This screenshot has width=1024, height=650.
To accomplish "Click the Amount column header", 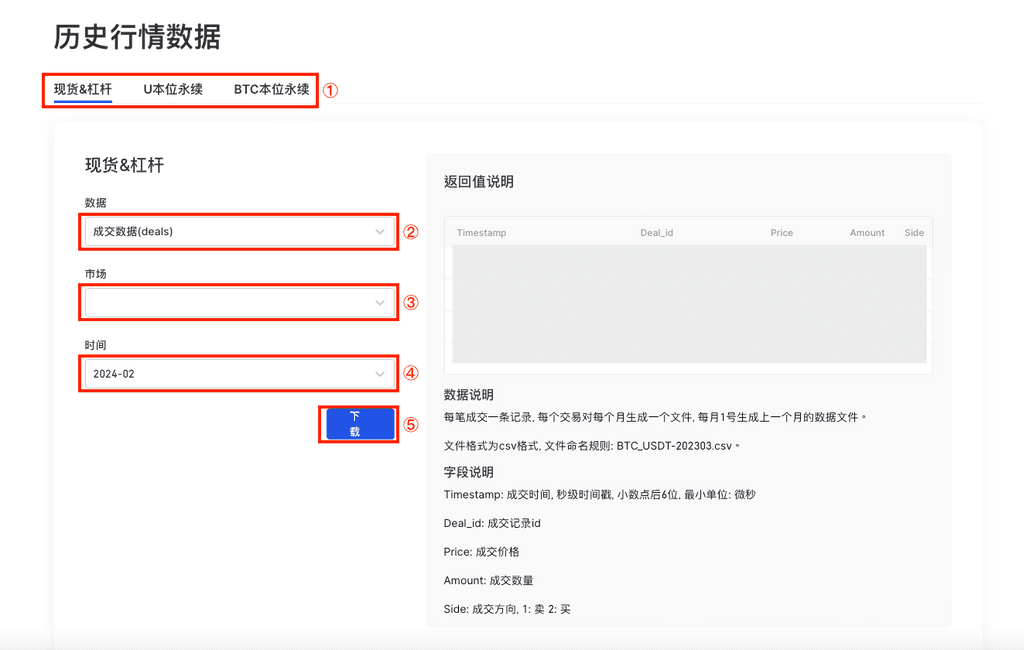I will [x=867, y=233].
